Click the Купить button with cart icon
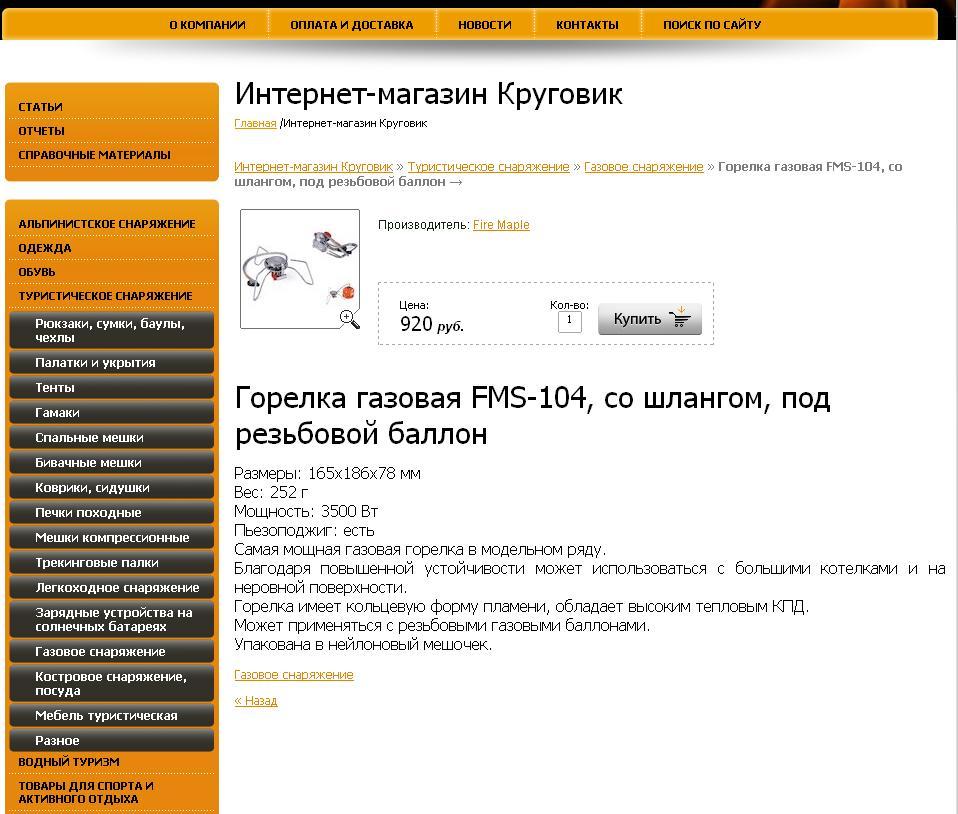Viewport: 958px width, 814px height. click(650, 319)
